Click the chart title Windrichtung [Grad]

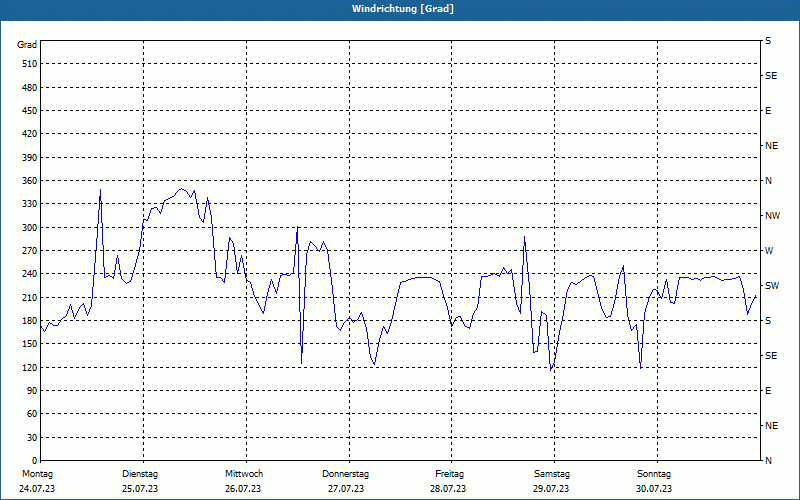403,9
